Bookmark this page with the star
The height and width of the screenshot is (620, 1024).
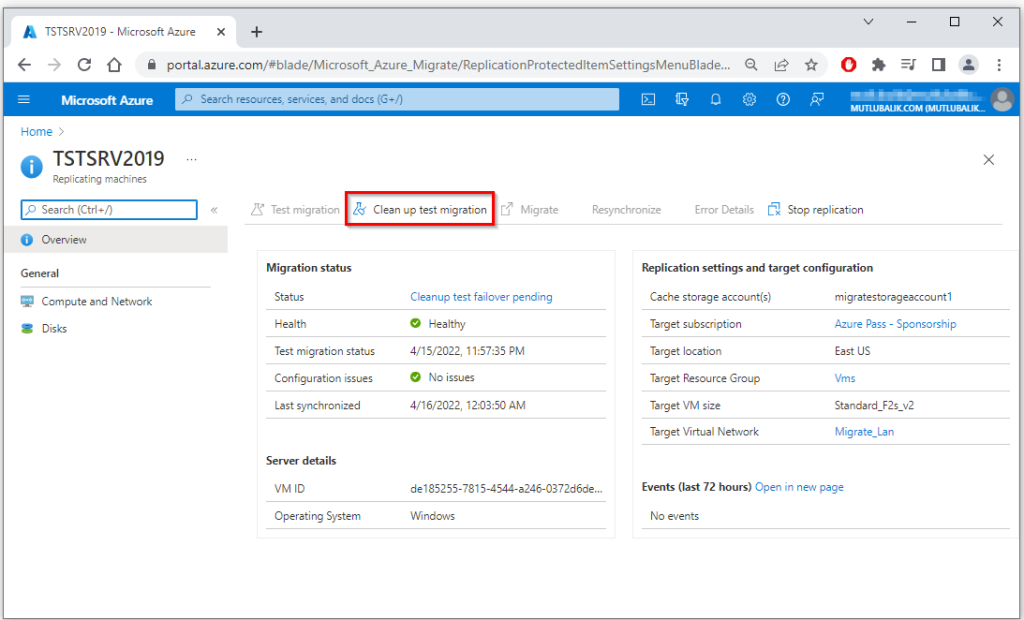pyautogui.click(x=811, y=65)
